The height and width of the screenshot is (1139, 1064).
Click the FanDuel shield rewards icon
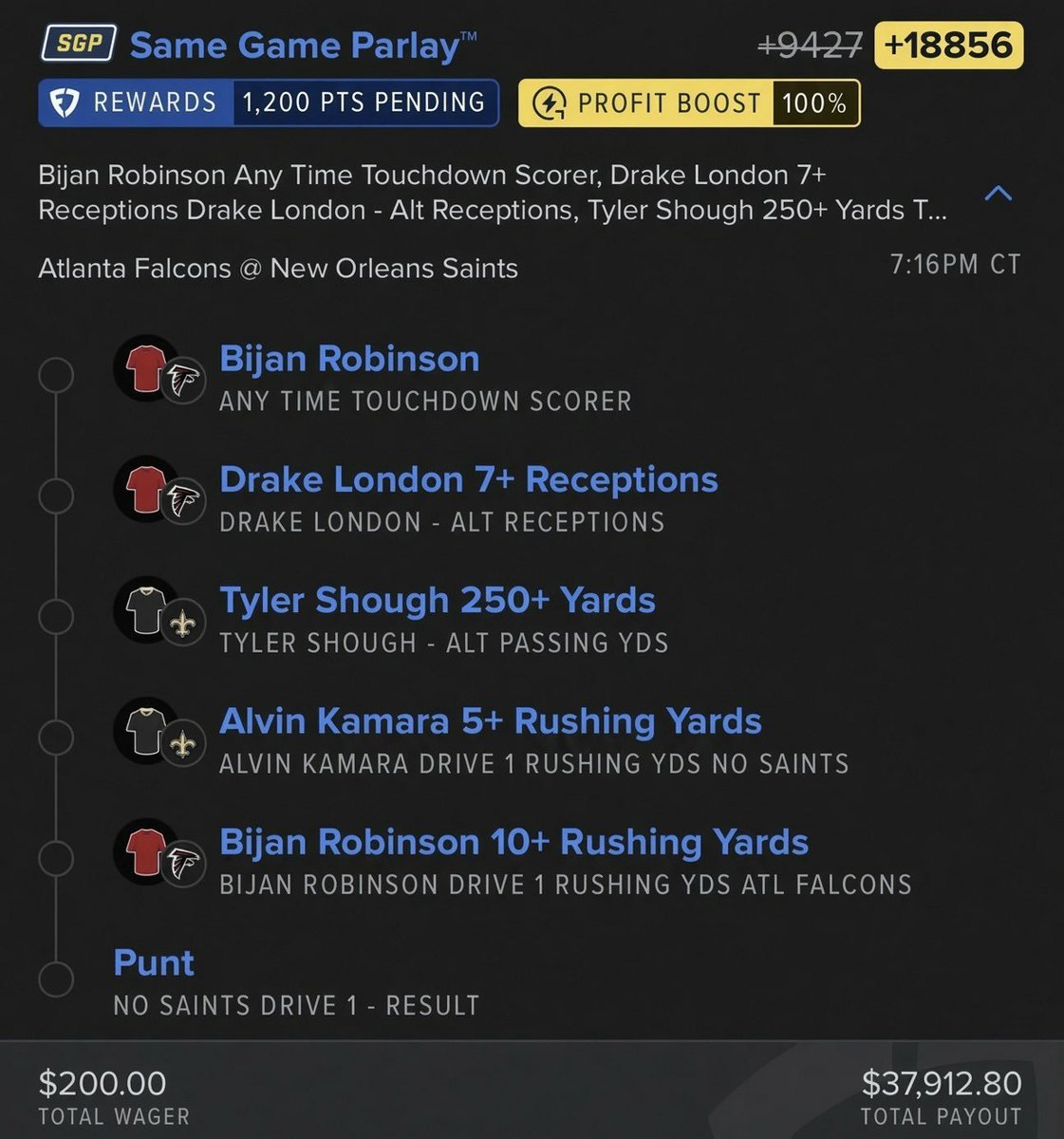pyautogui.click(x=65, y=103)
